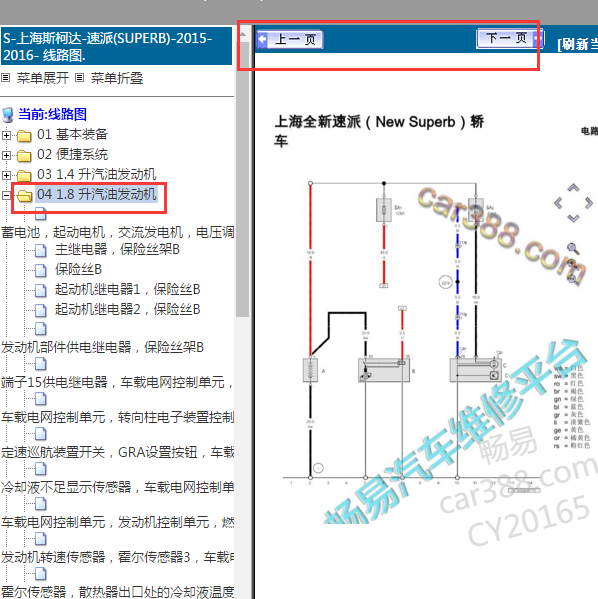Expand the 03 1.4 升汽油发动机 folder node
Image resolution: width=598 pixels, height=599 pixels.
tap(6, 175)
